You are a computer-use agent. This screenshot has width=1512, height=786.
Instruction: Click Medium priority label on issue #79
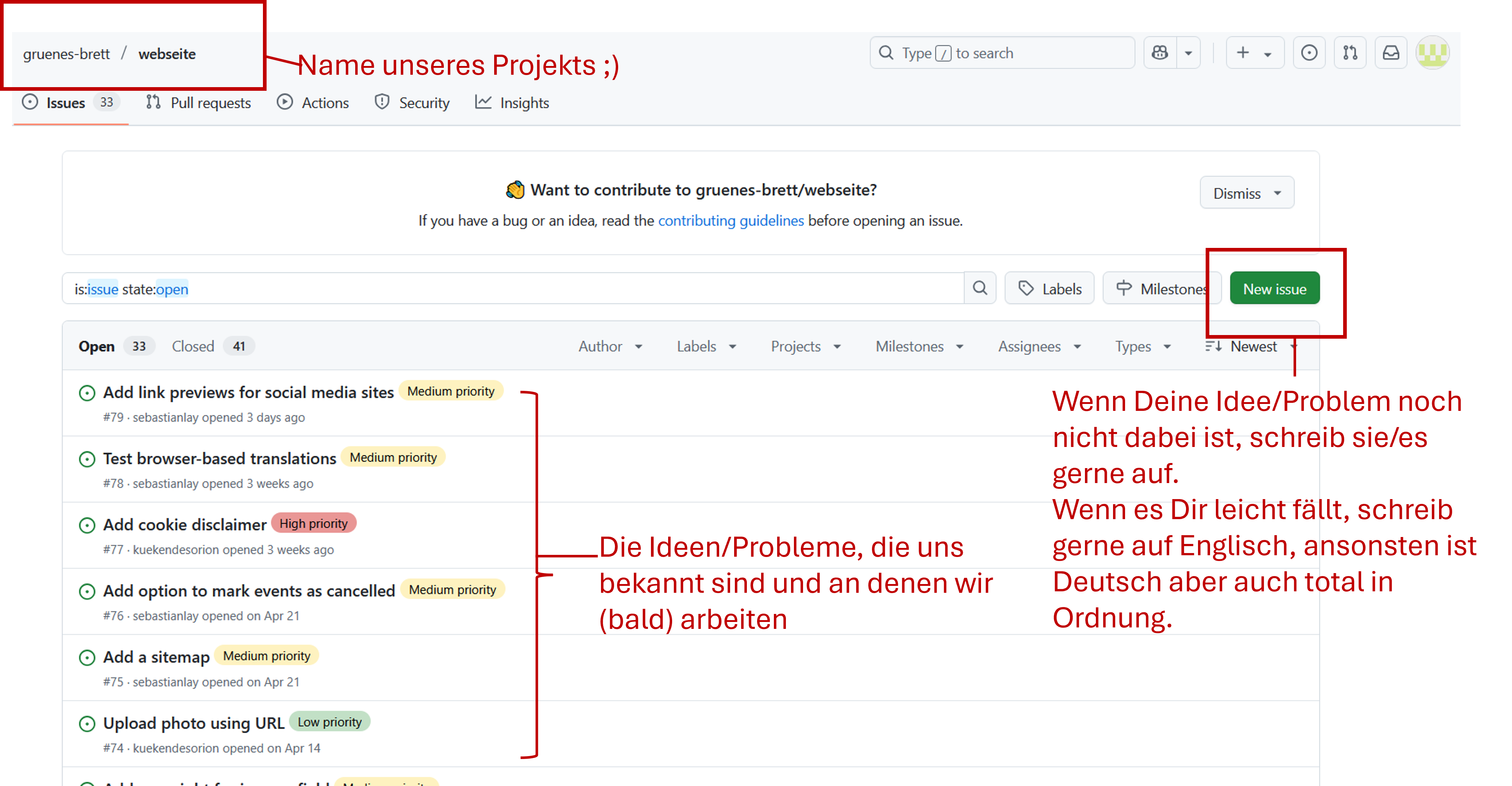tap(451, 391)
